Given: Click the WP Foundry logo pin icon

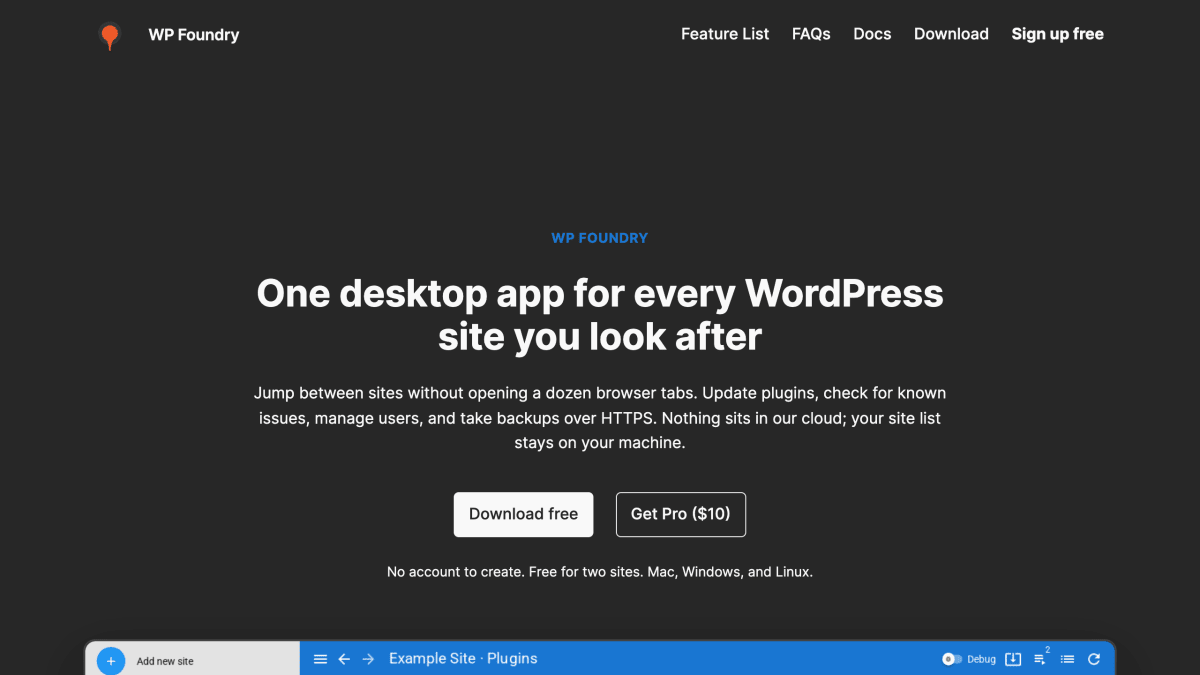Looking at the screenshot, I should [110, 36].
